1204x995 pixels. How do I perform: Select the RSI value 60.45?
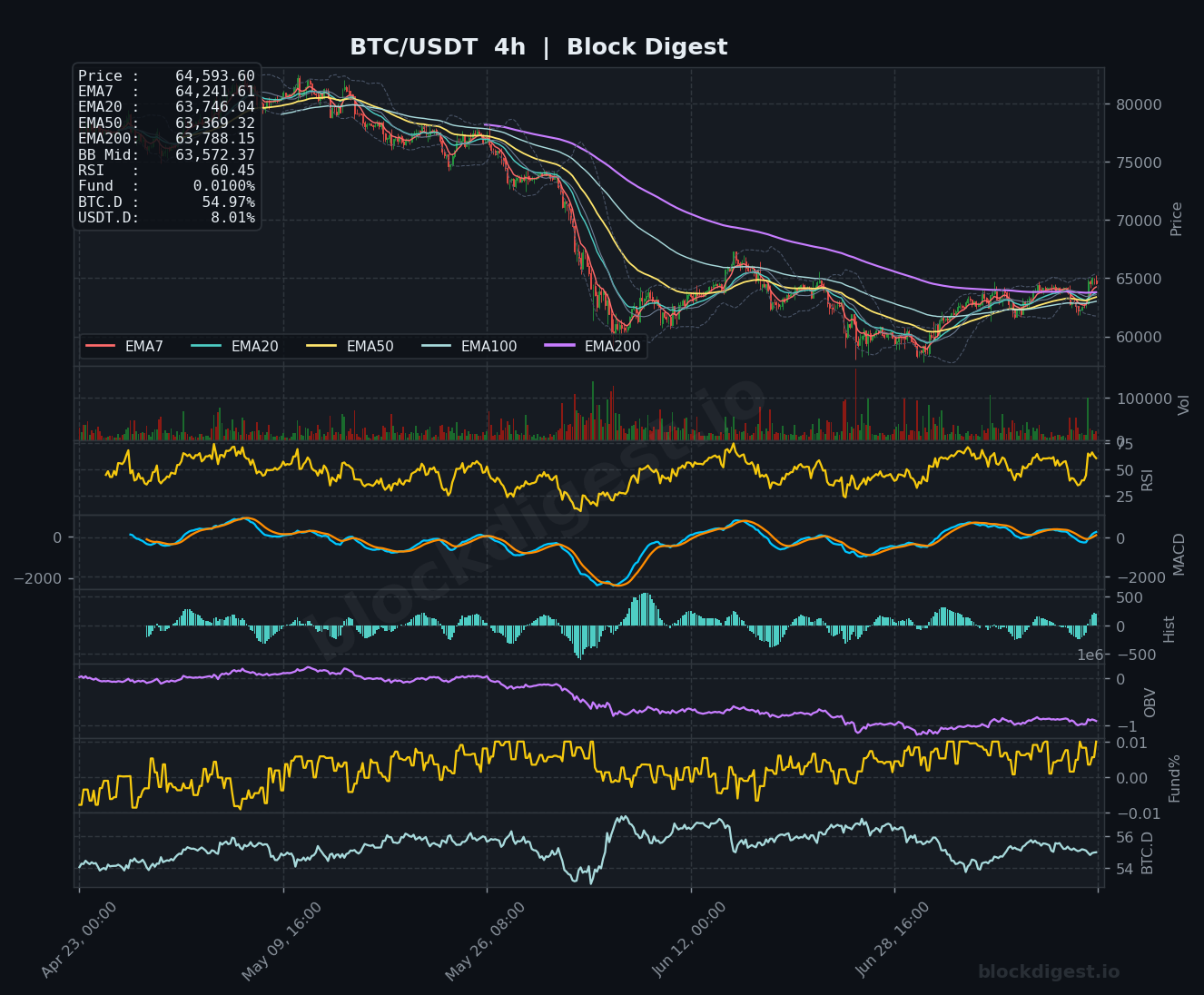(x=232, y=171)
